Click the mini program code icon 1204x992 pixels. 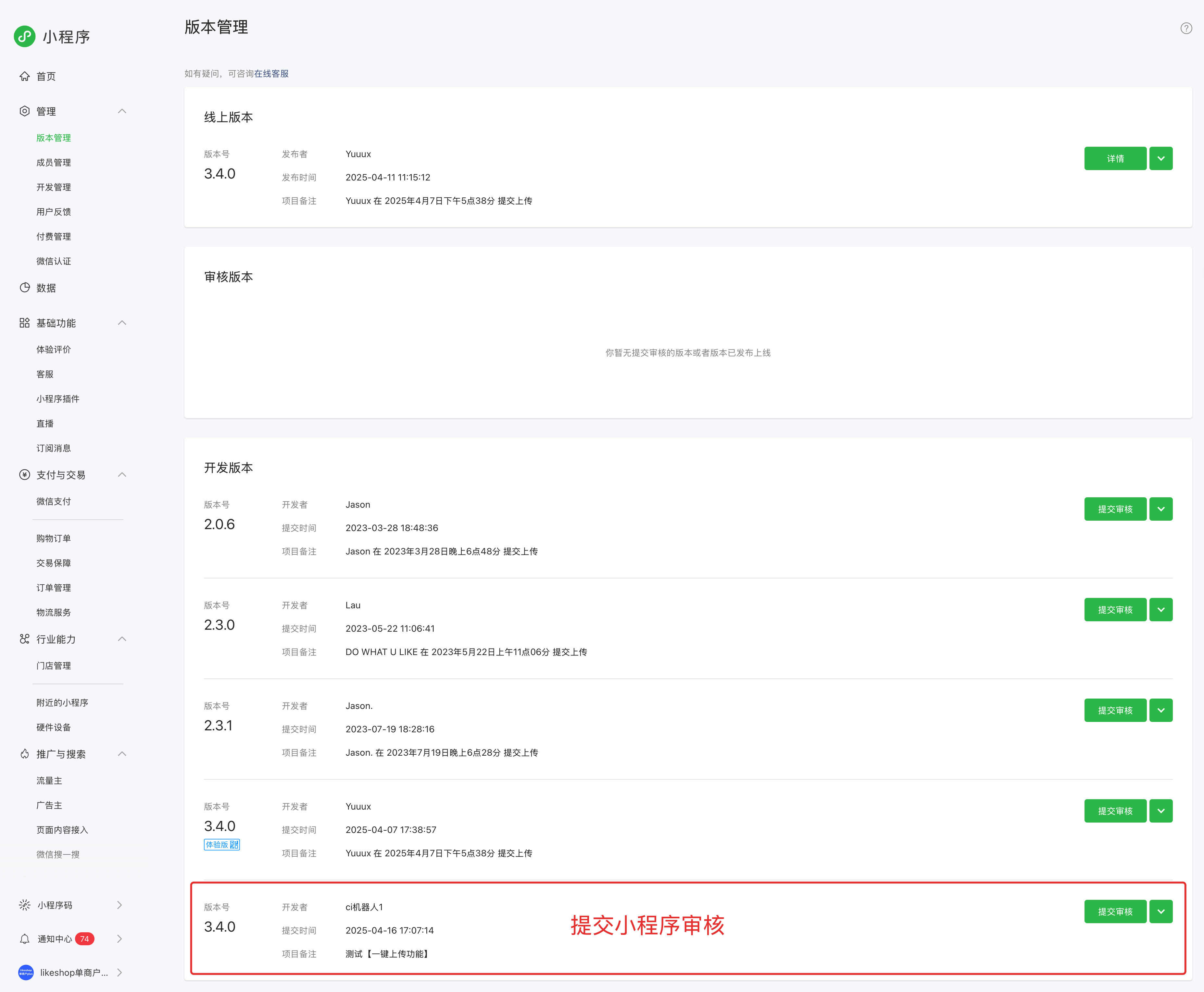25,905
